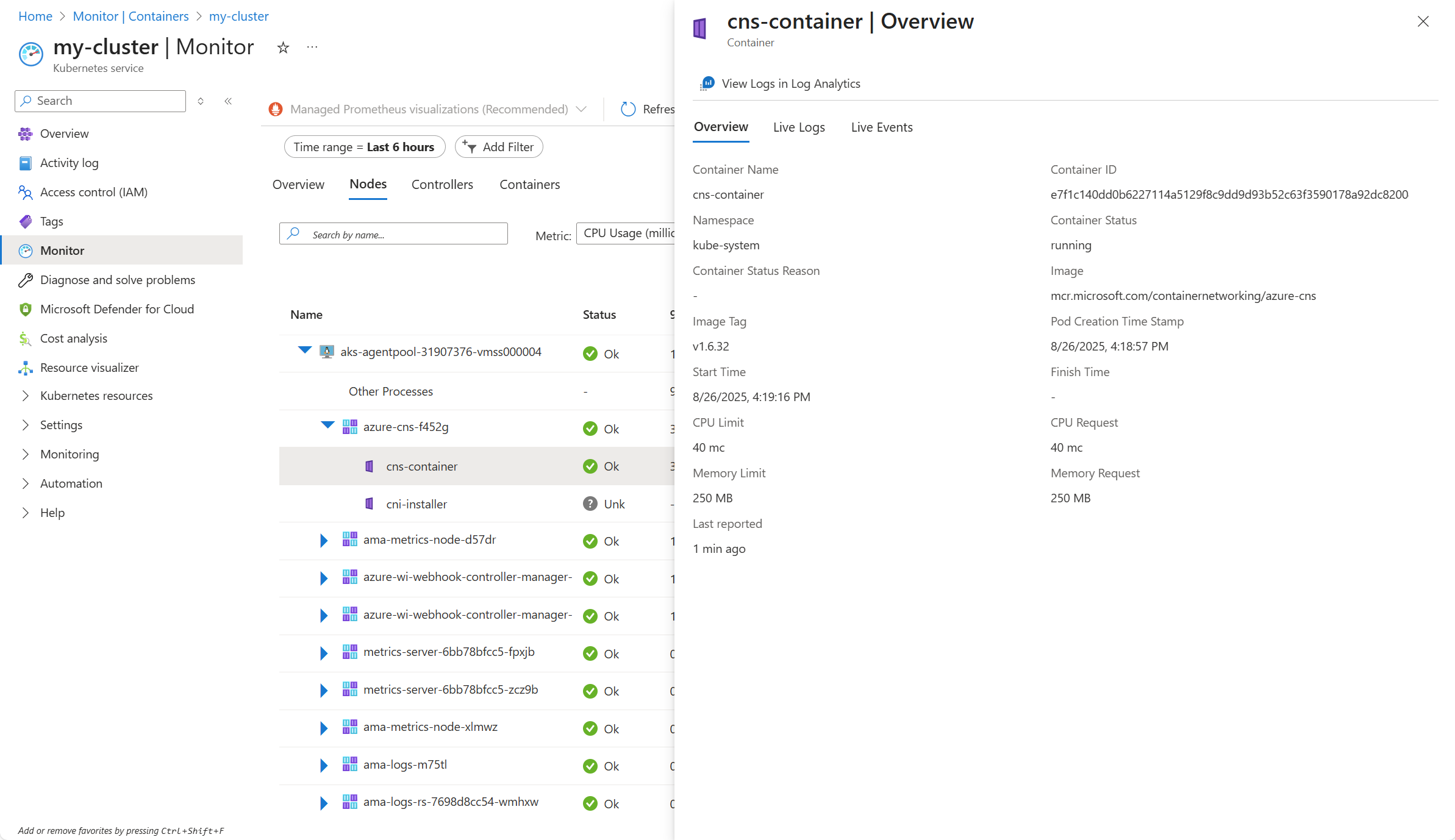
Task: Switch to the Containers tab
Action: tap(529, 185)
